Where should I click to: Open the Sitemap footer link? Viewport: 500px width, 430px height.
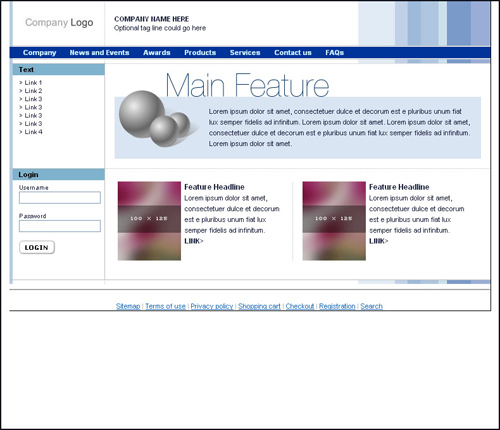[x=128, y=306]
